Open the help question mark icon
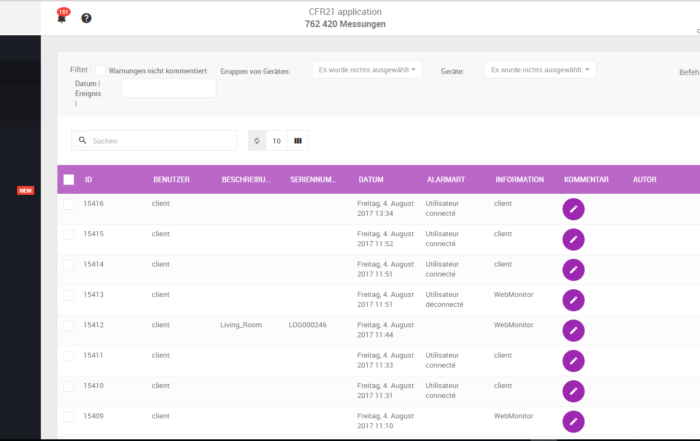The image size is (700, 441). pyautogui.click(x=86, y=18)
